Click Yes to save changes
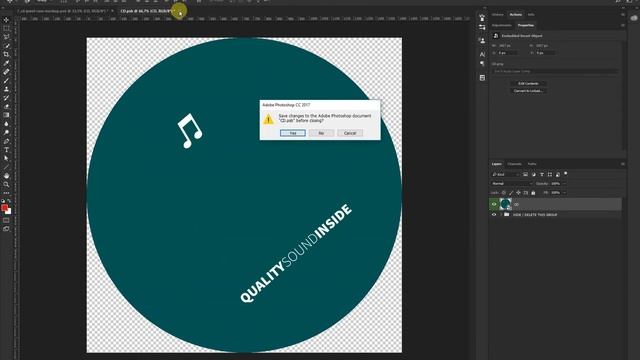This screenshot has width=640, height=360. pyautogui.click(x=293, y=133)
